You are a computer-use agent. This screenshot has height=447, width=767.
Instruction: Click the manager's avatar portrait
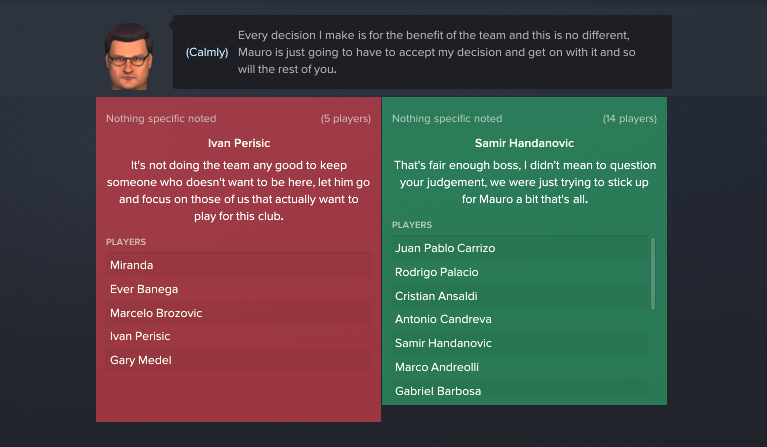point(129,56)
